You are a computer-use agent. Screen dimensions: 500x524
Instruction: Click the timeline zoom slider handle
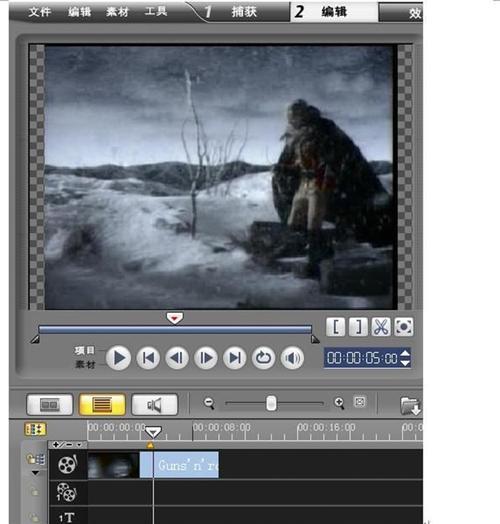271,403
